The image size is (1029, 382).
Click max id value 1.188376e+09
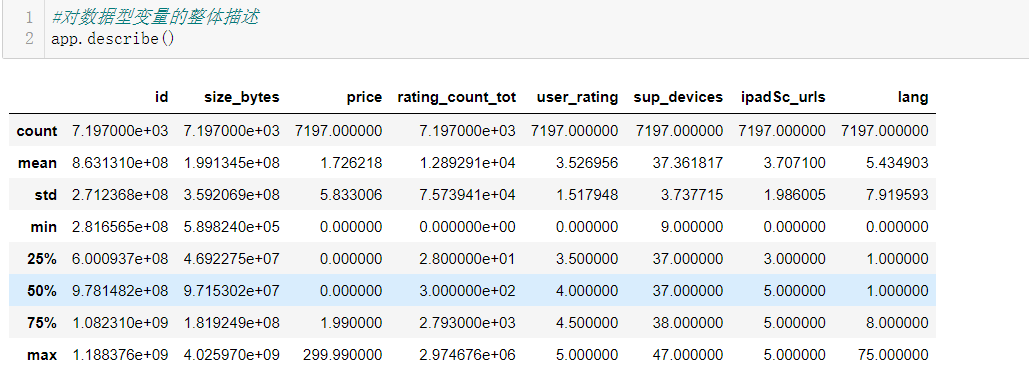pos(120,356)
